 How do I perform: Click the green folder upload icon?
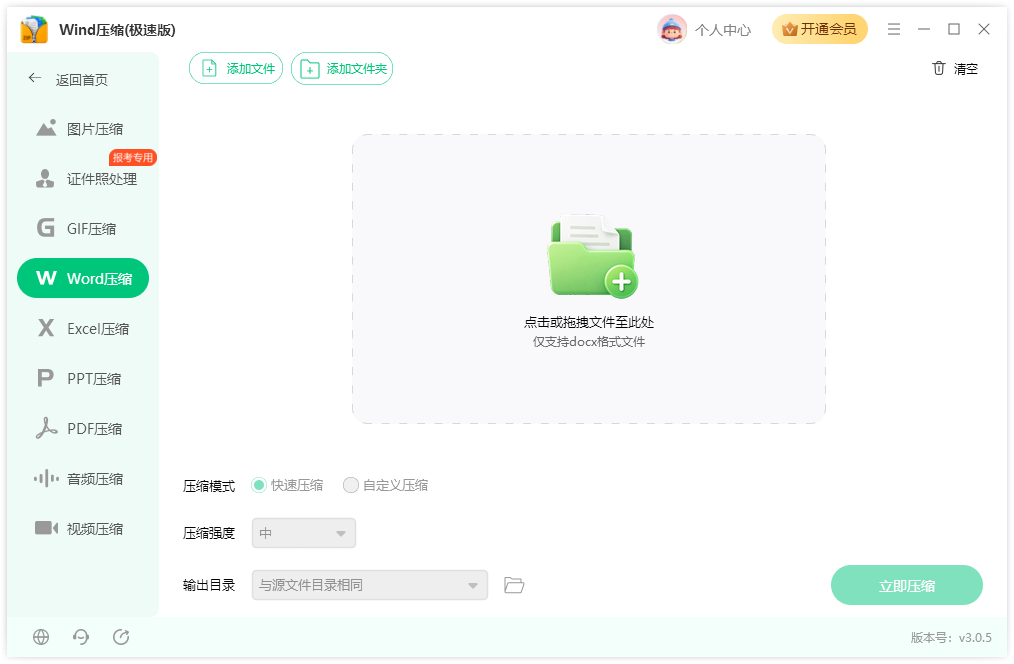592,256
